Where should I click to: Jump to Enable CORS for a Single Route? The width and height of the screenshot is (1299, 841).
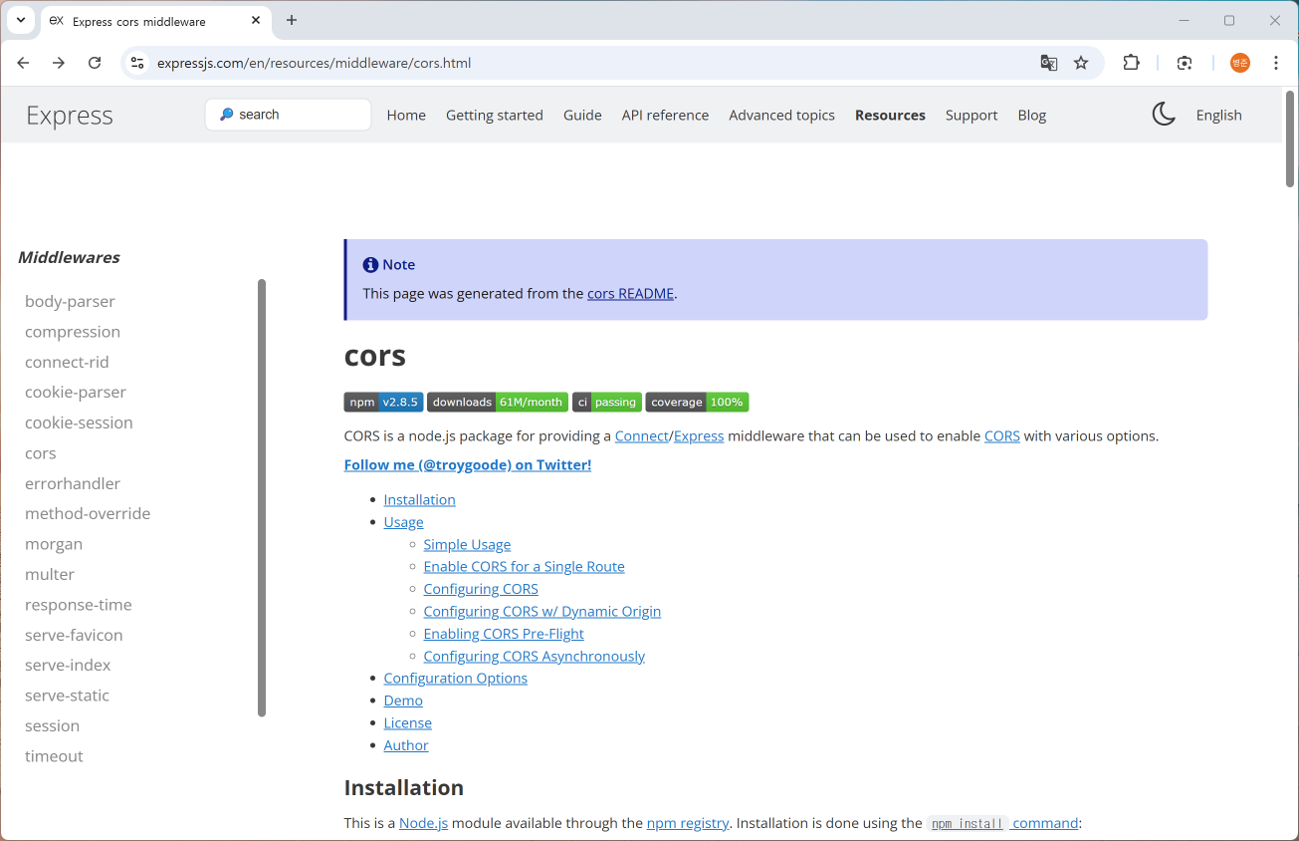524,566
